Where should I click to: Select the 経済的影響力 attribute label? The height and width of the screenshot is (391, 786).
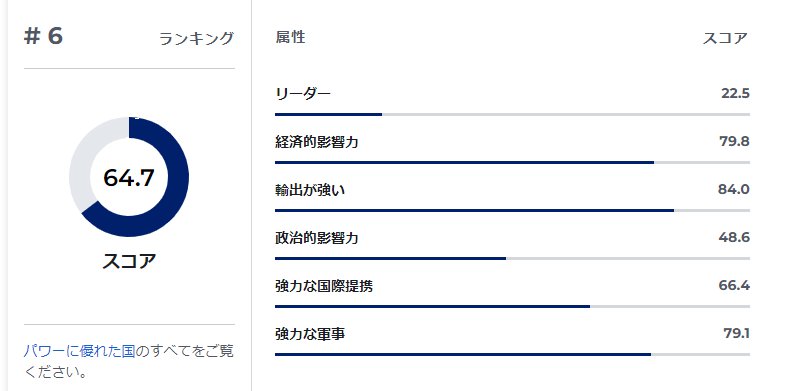pyautogui.click(x=317, y=142)
